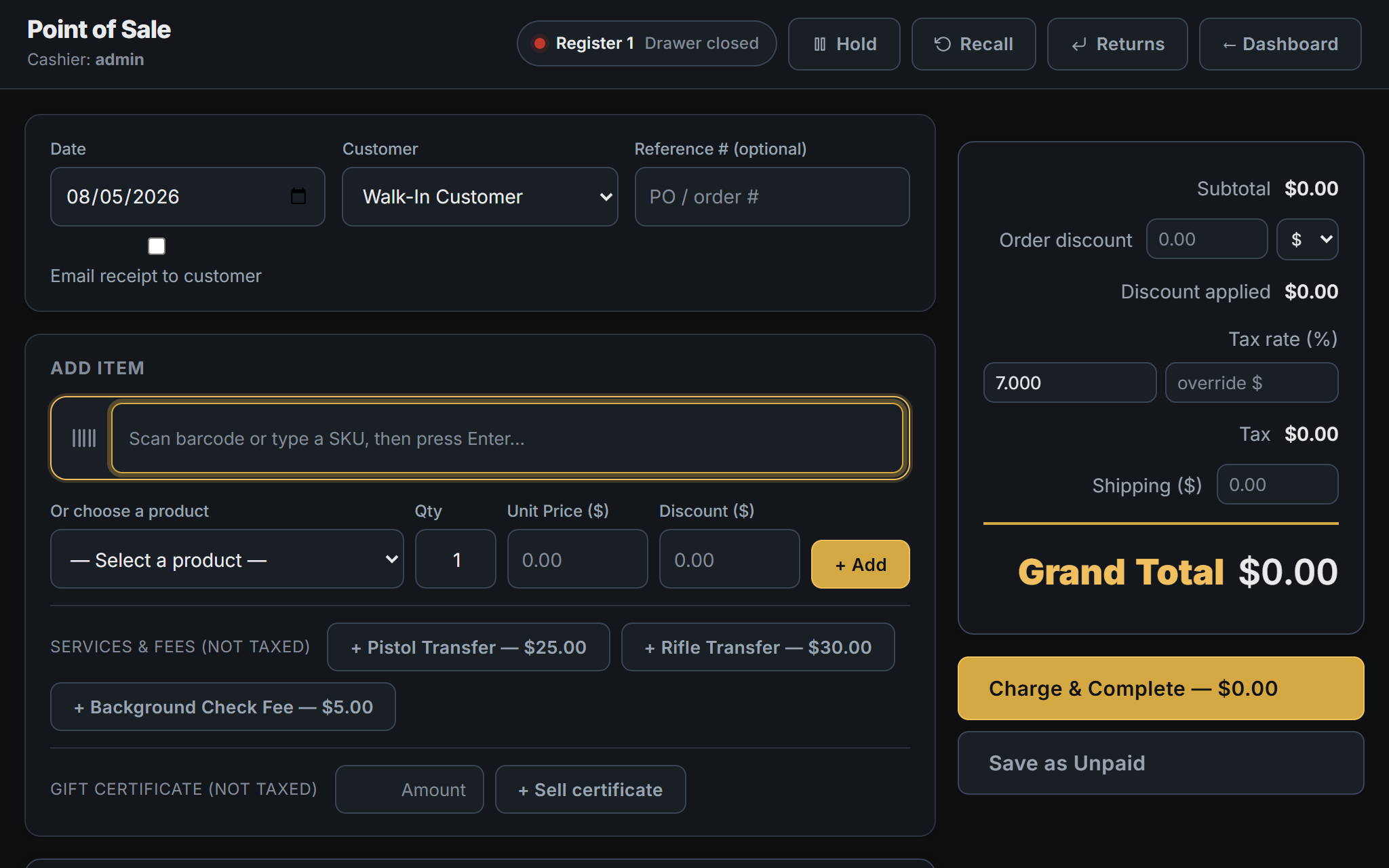The image size is (1389, 868).
Task: Click the tax override $ field
Action: 1252,382
